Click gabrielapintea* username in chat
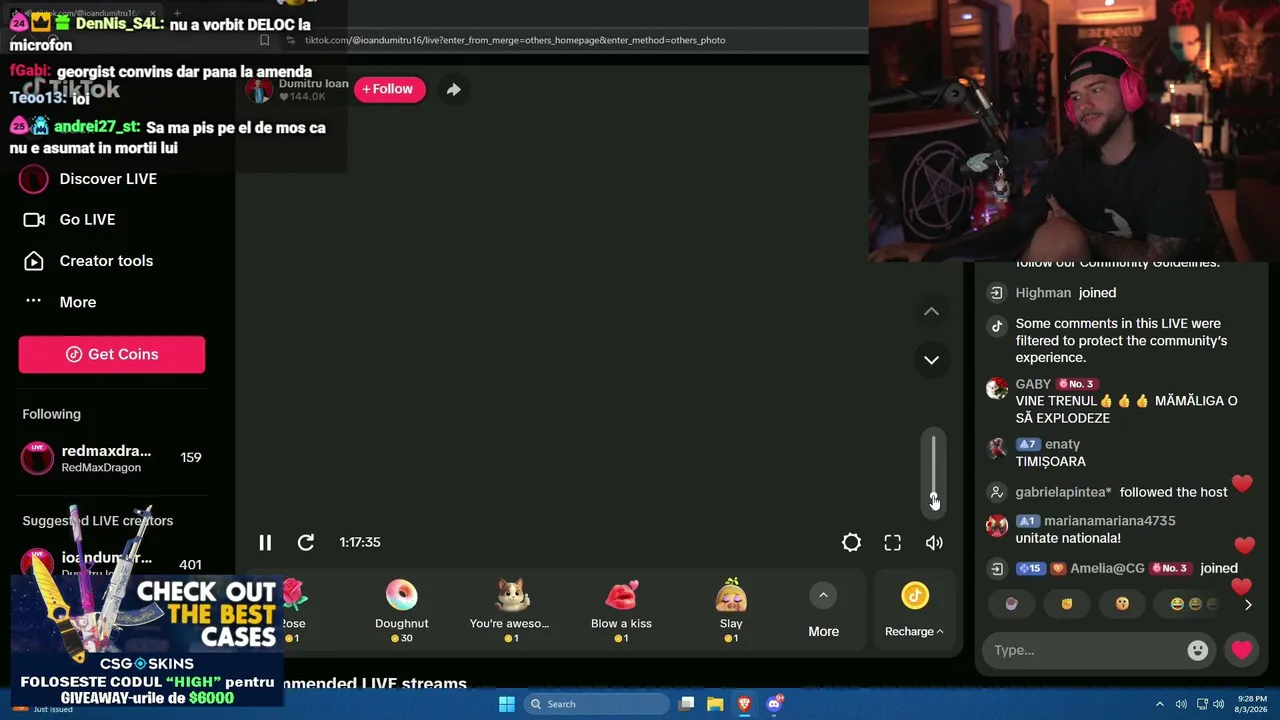Screen dimensions: 1280x720 pos(1063,492)
